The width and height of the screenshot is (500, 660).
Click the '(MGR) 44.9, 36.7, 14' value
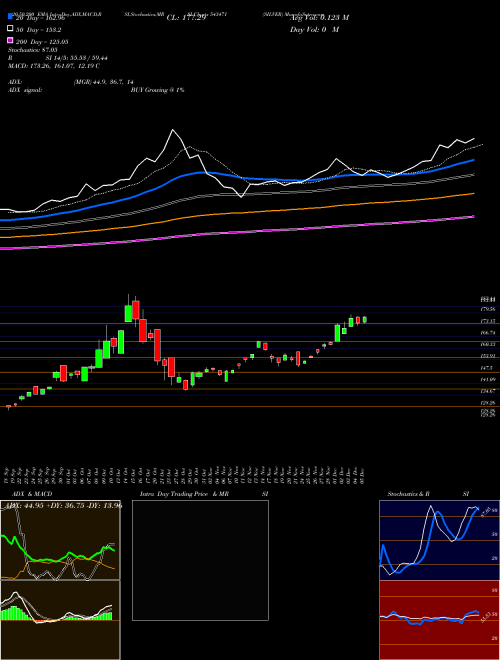coord(104,82)
